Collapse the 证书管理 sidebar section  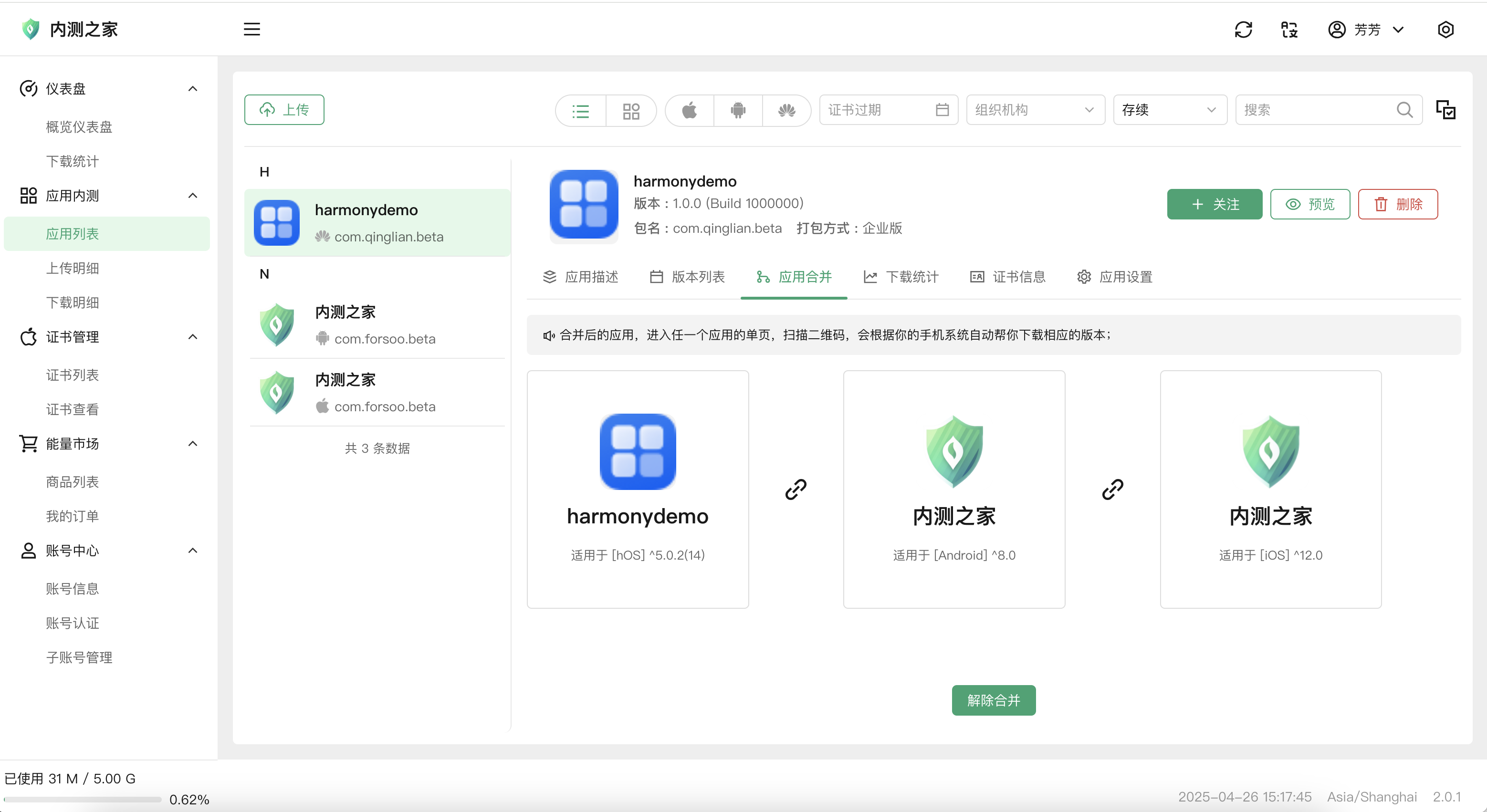(193, 337)
